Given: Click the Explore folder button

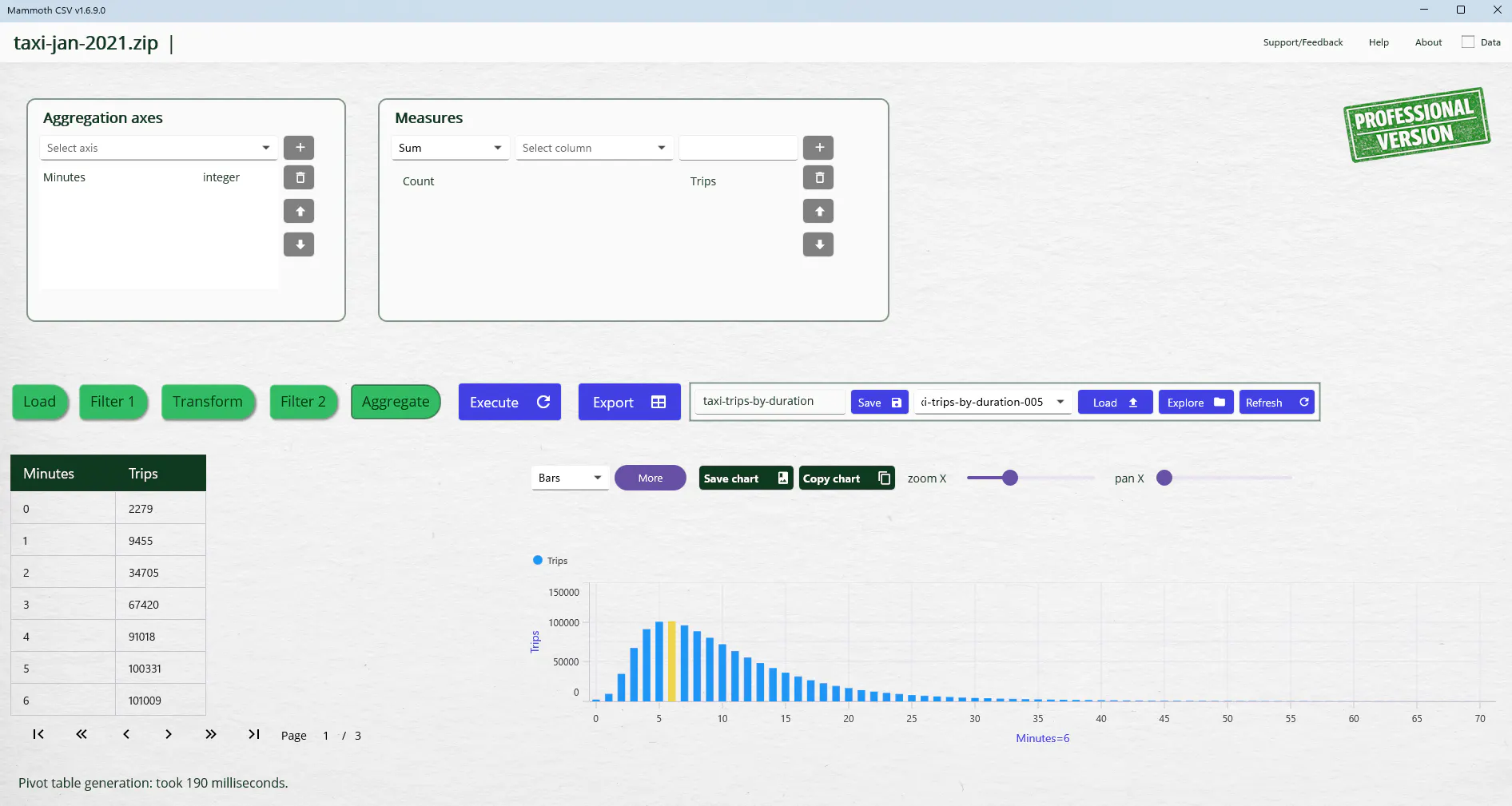Looking at the screenshot, I should pyautogui.click(x=1196, y=402).
